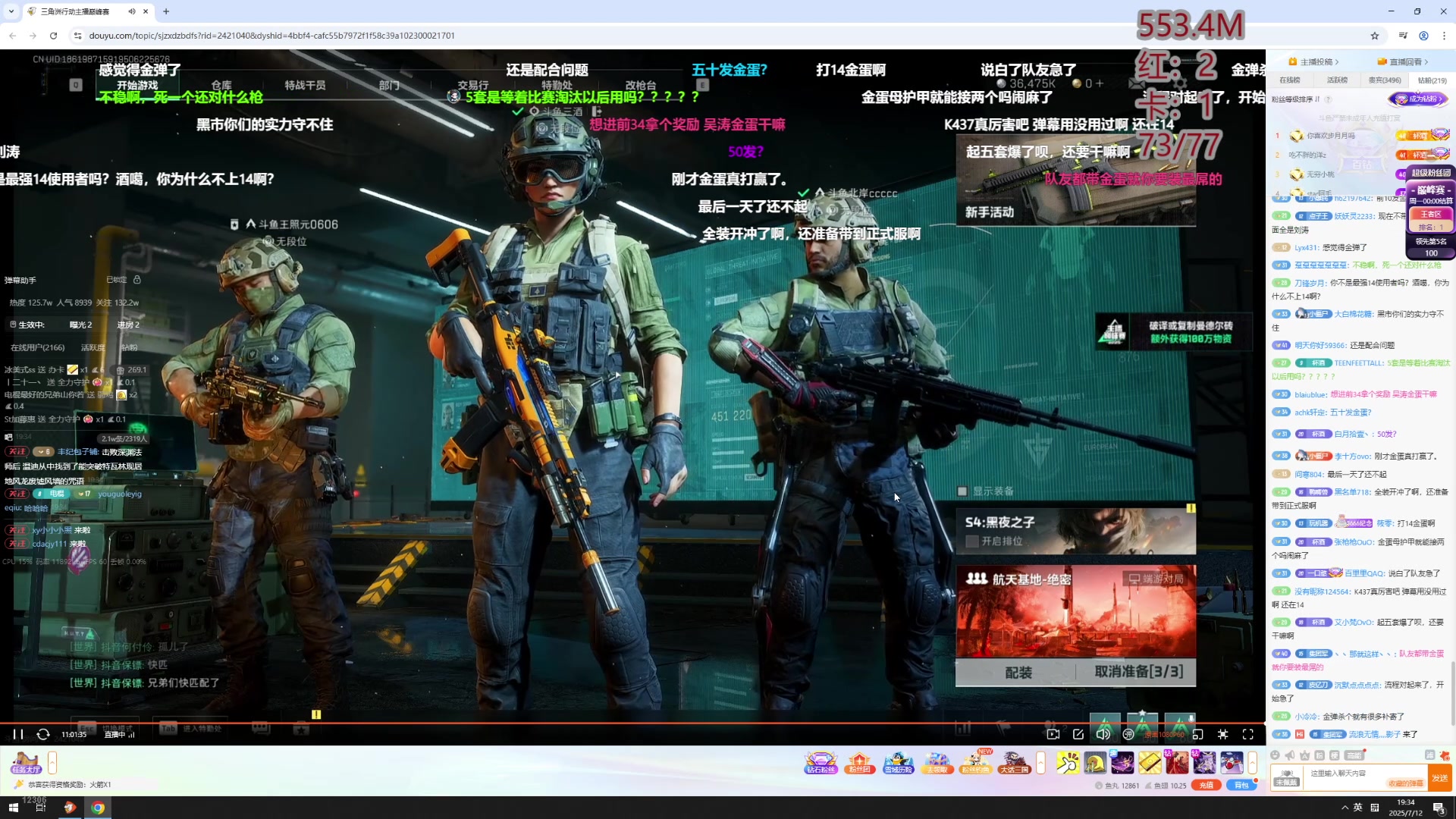Mute the player volume speaker icon
This screenshot has width=1456, height=819.
pos(1103,734)
